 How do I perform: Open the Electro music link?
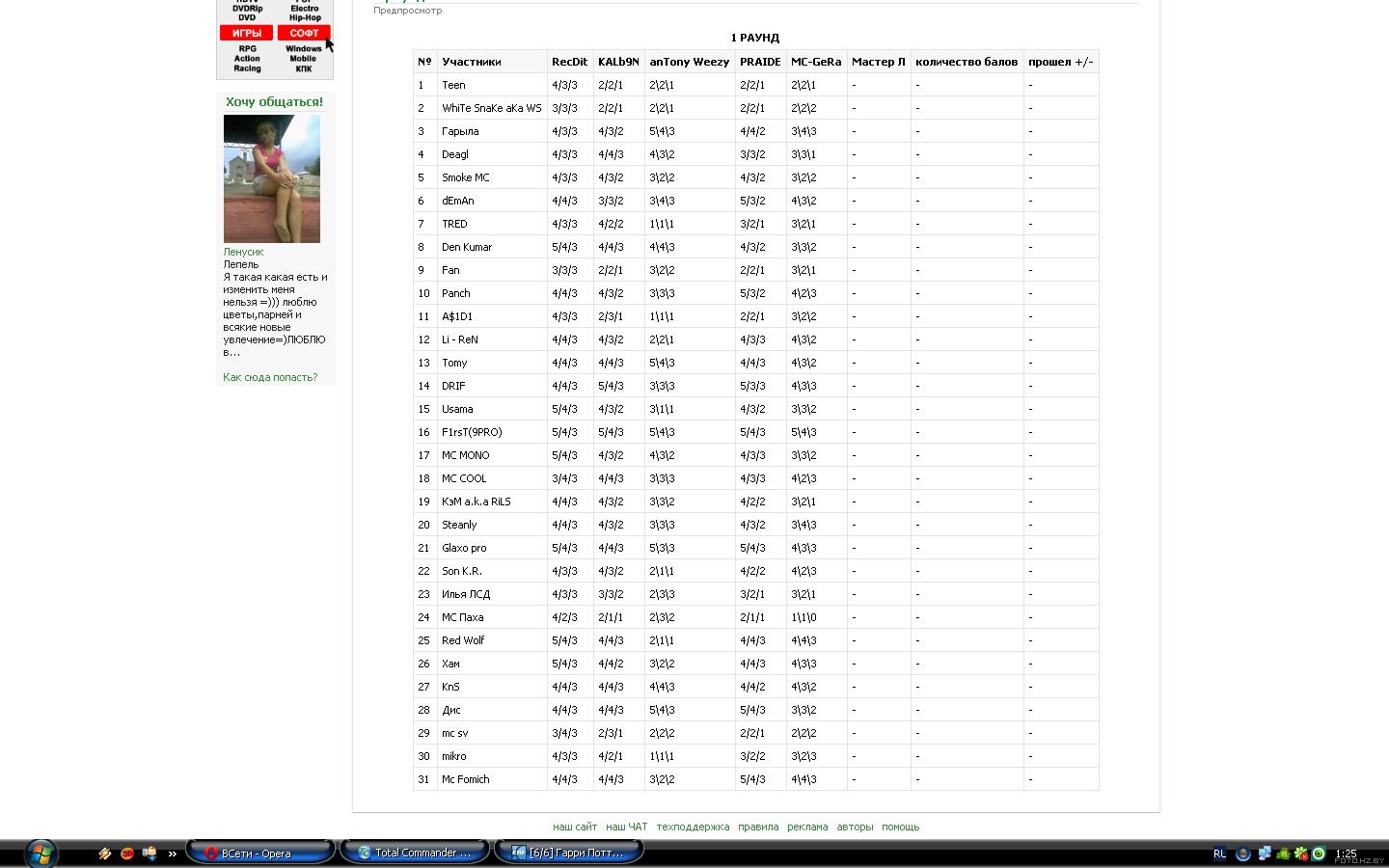click(305, 8)
